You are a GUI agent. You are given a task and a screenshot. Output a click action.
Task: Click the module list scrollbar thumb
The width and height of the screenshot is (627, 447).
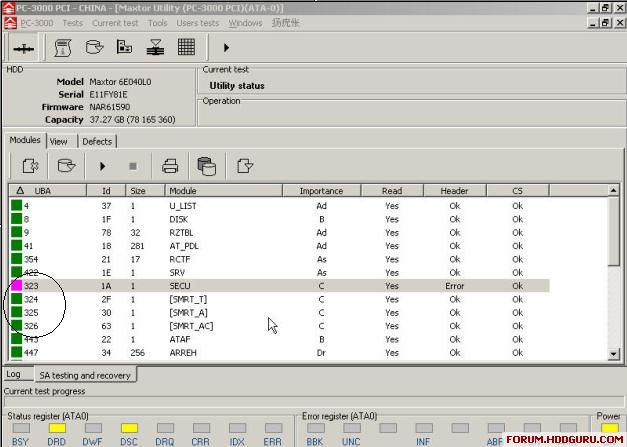[x=613, y=231]
